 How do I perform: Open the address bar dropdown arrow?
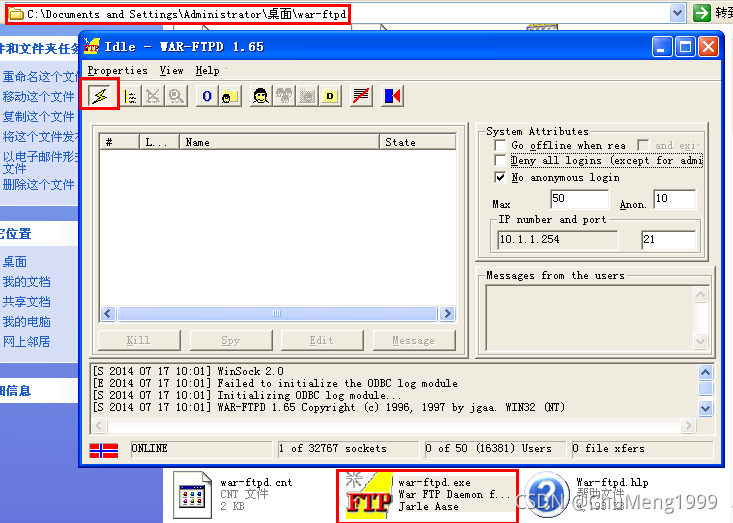(677, 13)
